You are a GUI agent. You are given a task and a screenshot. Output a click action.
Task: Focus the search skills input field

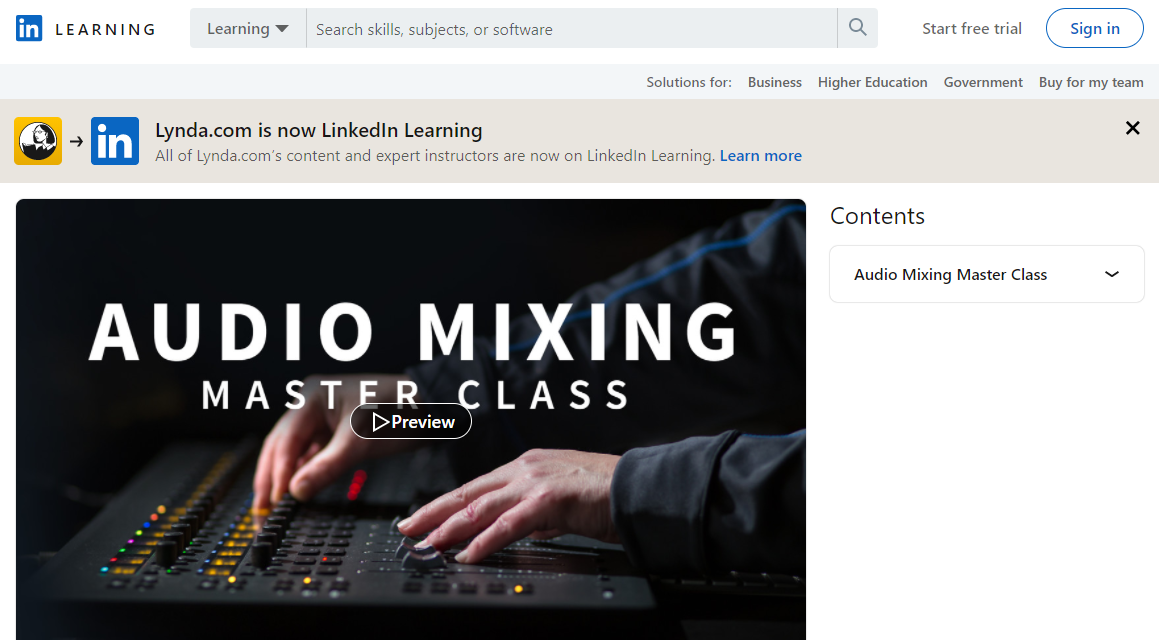571,28
